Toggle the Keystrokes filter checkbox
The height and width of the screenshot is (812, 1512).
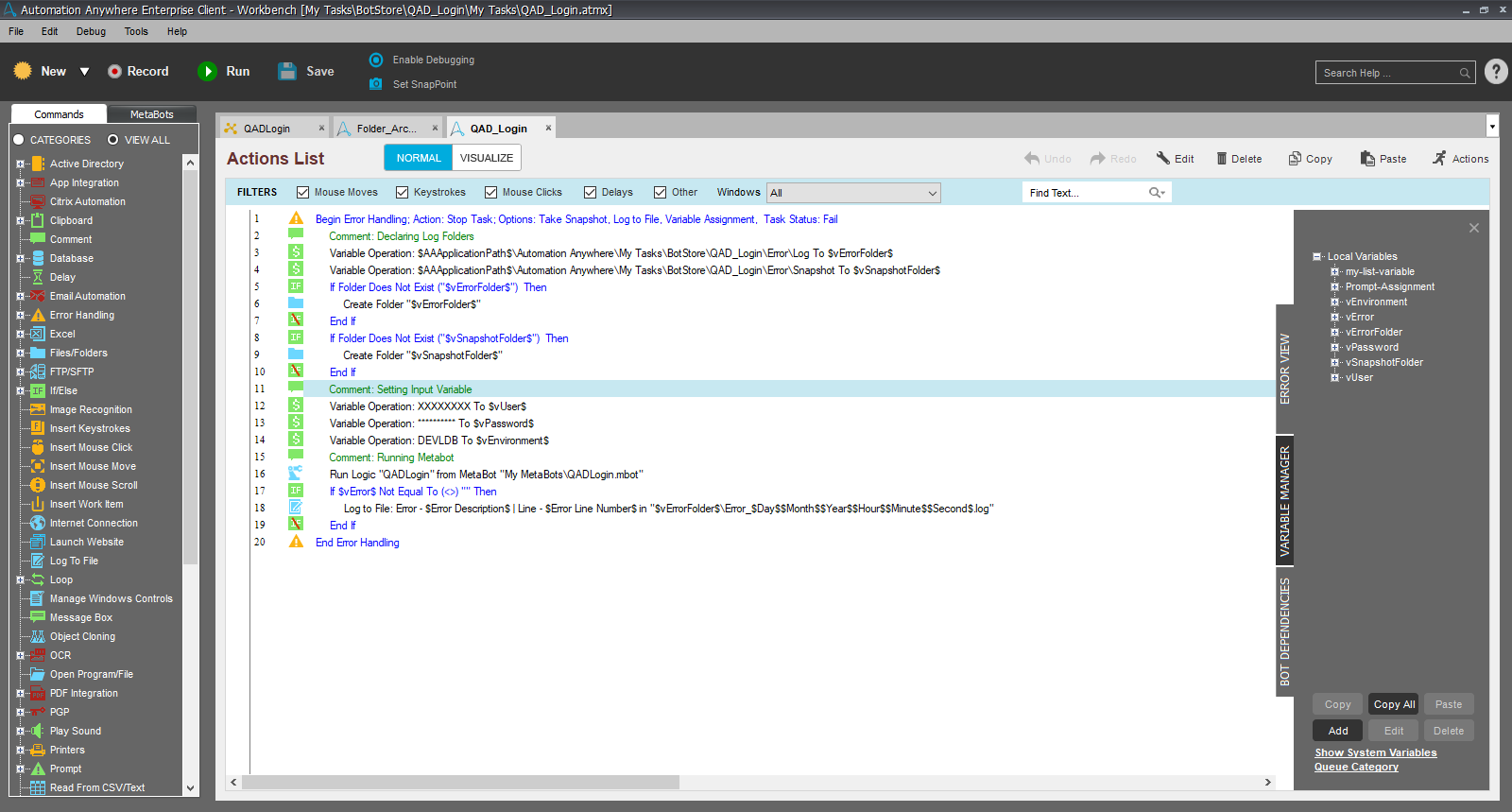click(x=403, y=193)
